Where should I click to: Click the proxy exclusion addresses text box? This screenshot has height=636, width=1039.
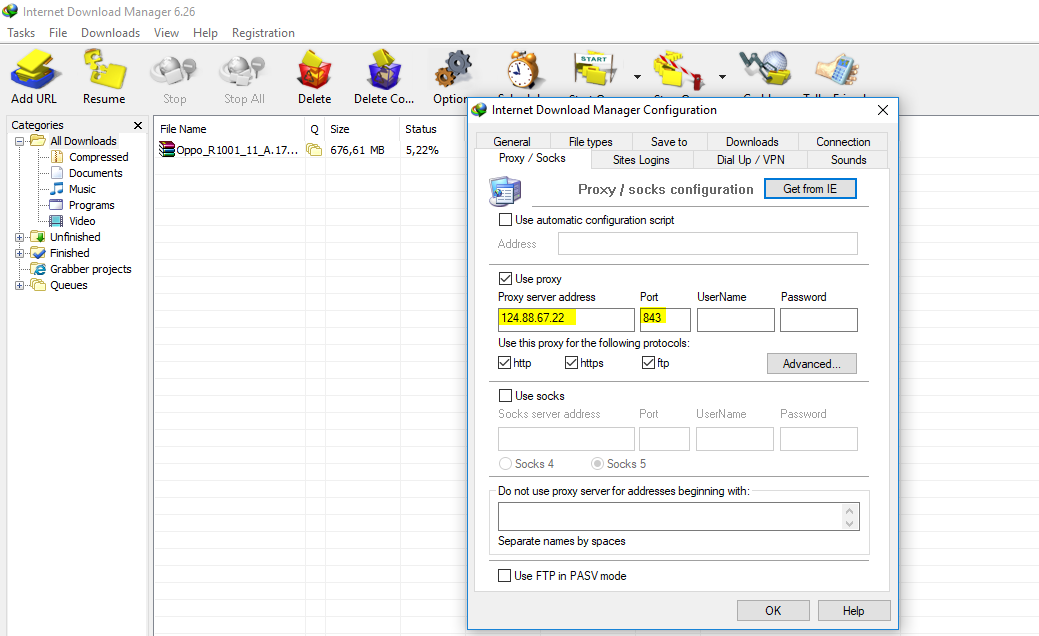[x=679, y=516]
